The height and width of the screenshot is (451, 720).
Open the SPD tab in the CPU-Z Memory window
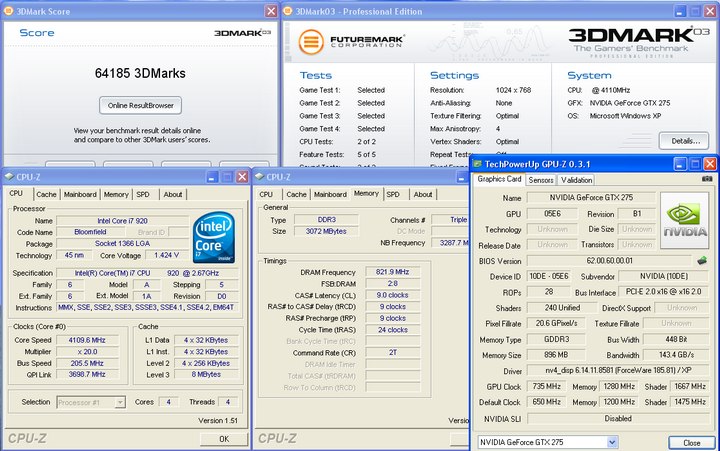(x=393, y=194)
